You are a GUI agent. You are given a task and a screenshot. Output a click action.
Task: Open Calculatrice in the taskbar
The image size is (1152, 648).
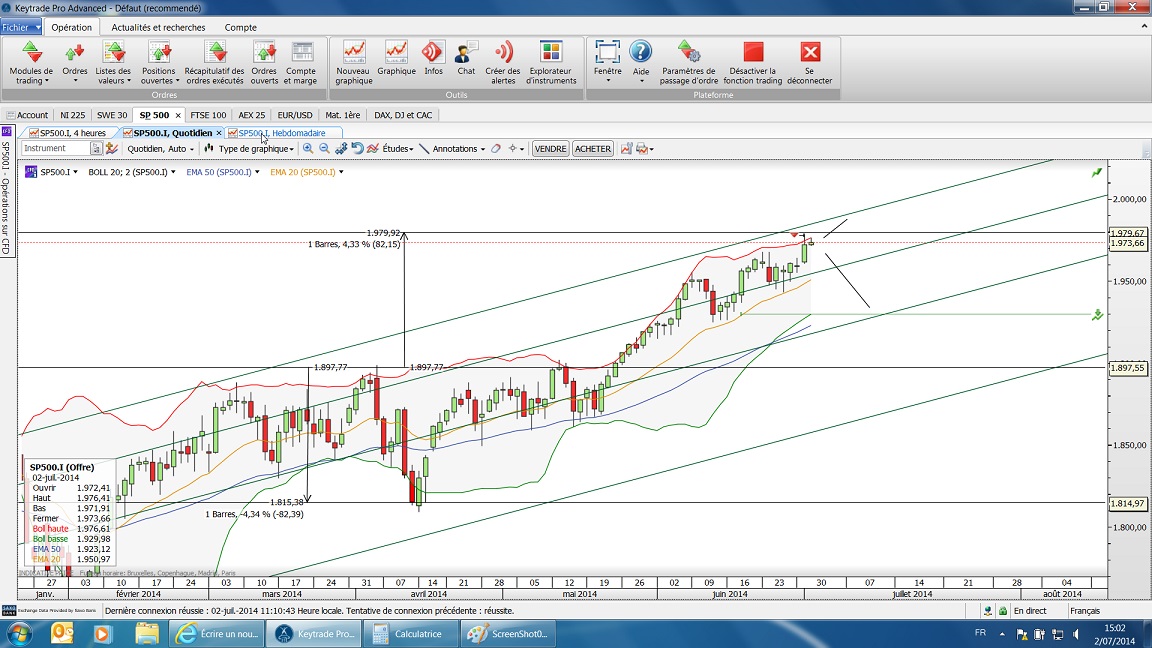(x=411, y=633)
